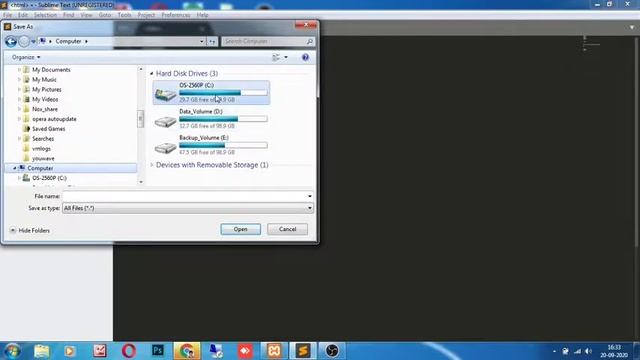Click the Computer breadcrumb in the address bar
The width and height of the screenshot is (640, 360).
tap(68, 41)
